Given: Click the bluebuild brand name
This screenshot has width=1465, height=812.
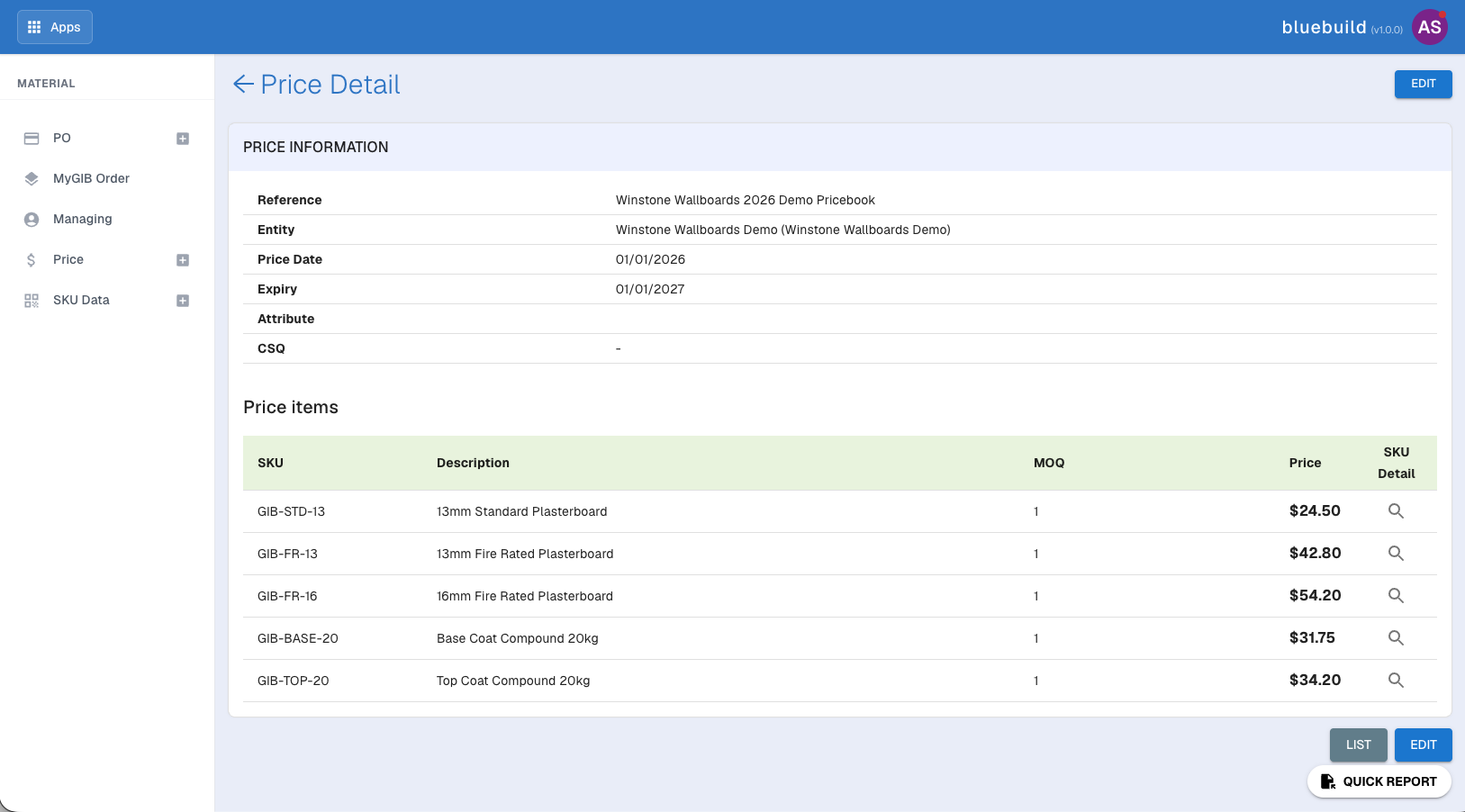Looking at the screenshot, I should (1324, 27).
